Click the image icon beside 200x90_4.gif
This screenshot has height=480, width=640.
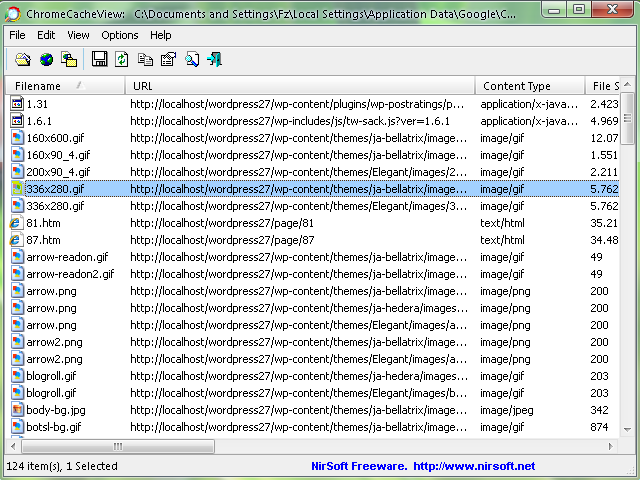click(17, 172)
